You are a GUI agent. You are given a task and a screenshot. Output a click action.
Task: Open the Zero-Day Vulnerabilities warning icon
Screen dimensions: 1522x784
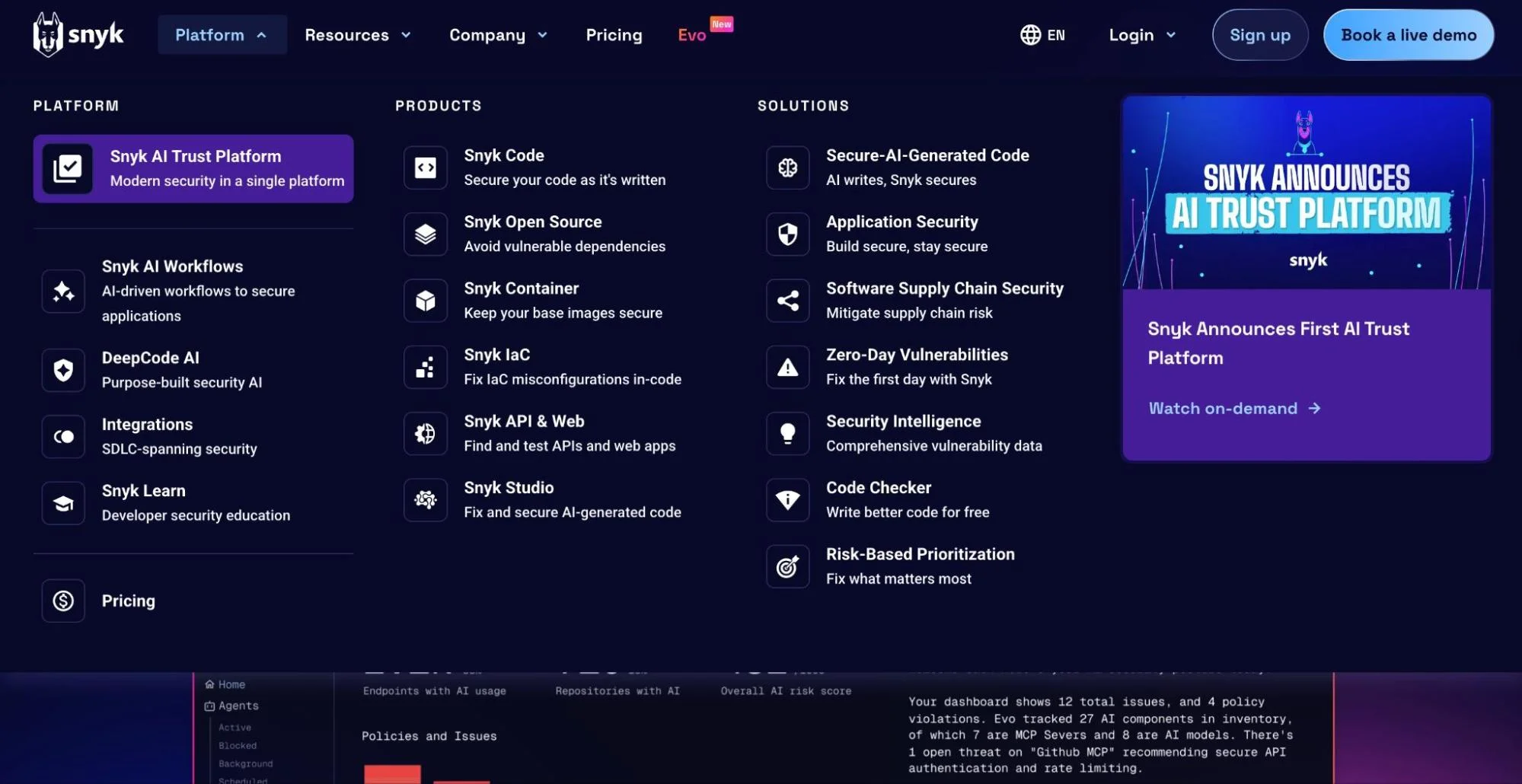[x=787, y=368]
